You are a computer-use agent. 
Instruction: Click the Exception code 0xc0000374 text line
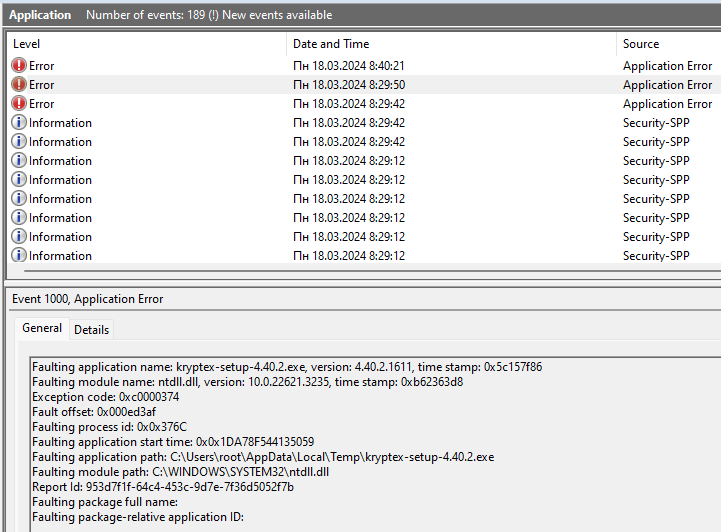pyautogui.click(x=105, y=397)
